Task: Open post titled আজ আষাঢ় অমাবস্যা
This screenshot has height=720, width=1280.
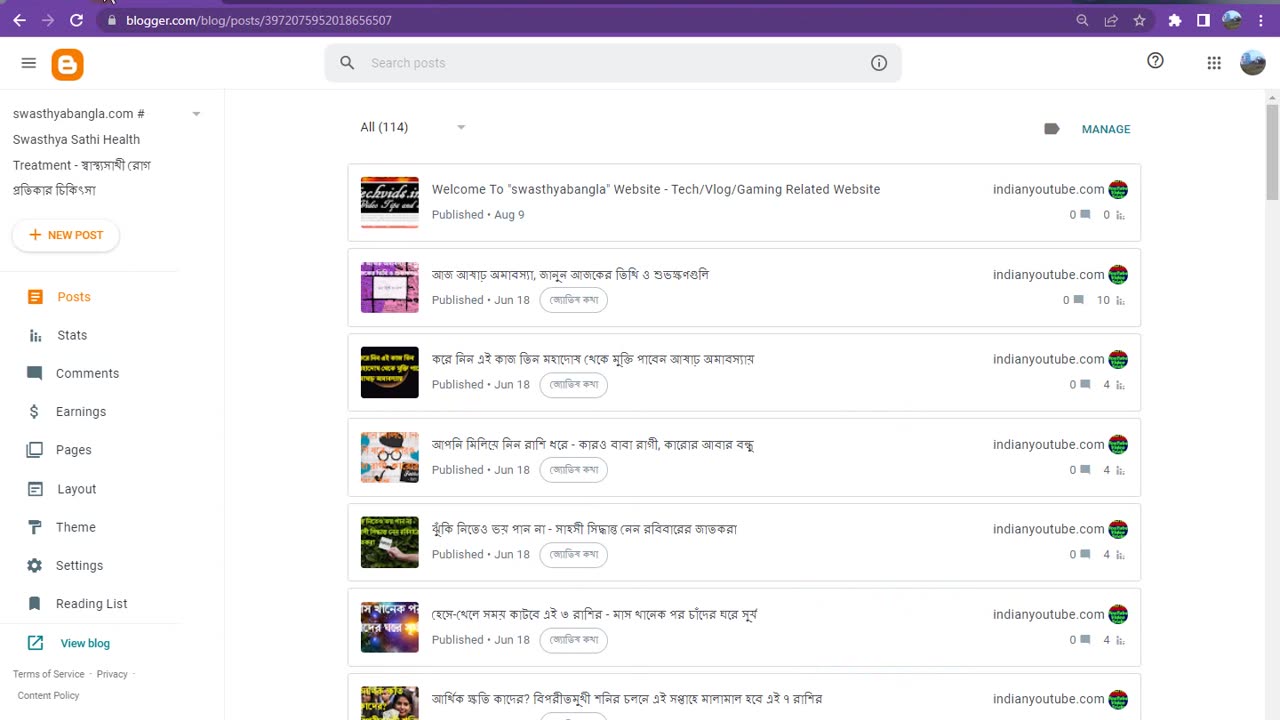Action: [570, 274]
